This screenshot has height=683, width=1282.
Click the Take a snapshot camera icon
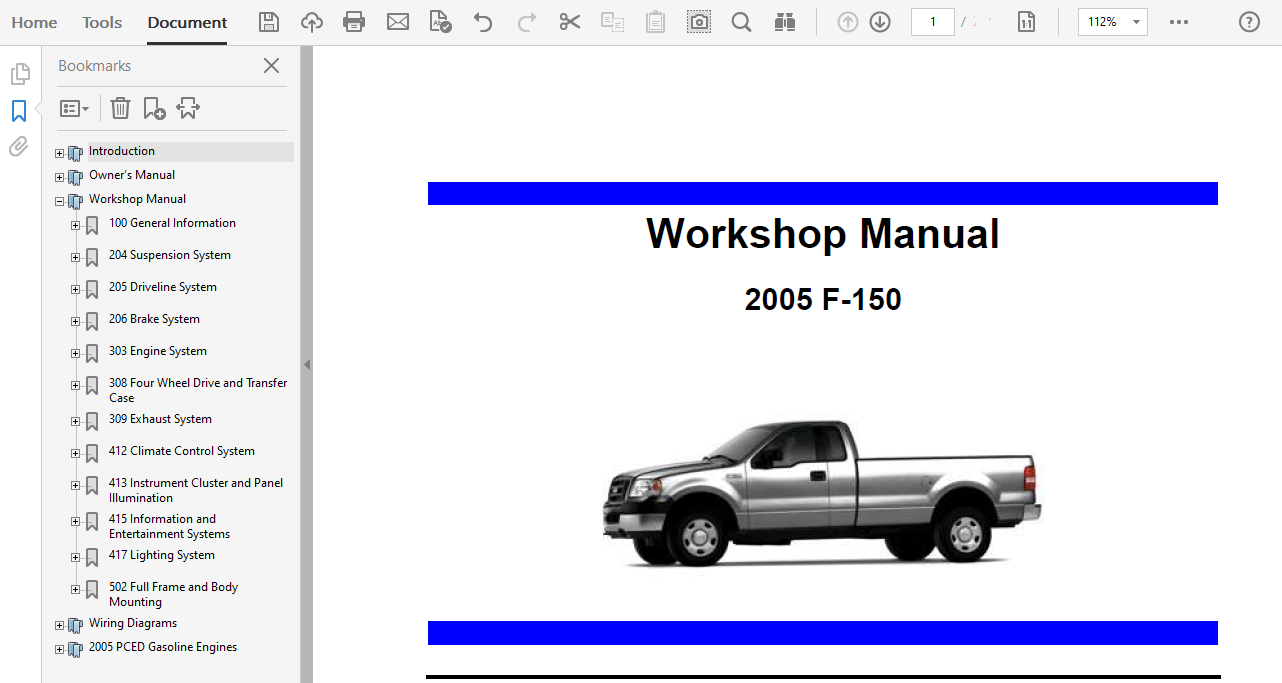(x=699, y=22)
